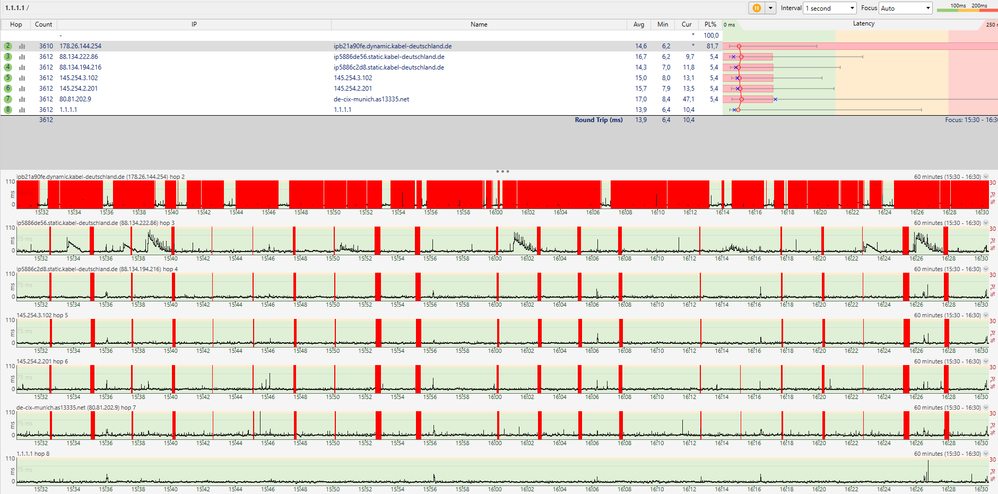Open the chevron menu on hop 8 graph

(986, 453)
